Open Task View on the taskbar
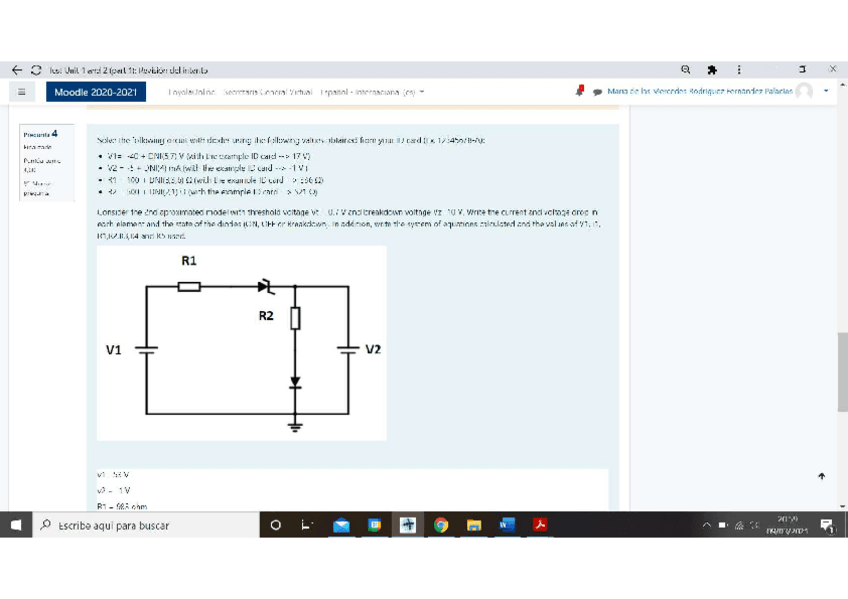This screenshot has width=848, height=599. tap(307, 525)
